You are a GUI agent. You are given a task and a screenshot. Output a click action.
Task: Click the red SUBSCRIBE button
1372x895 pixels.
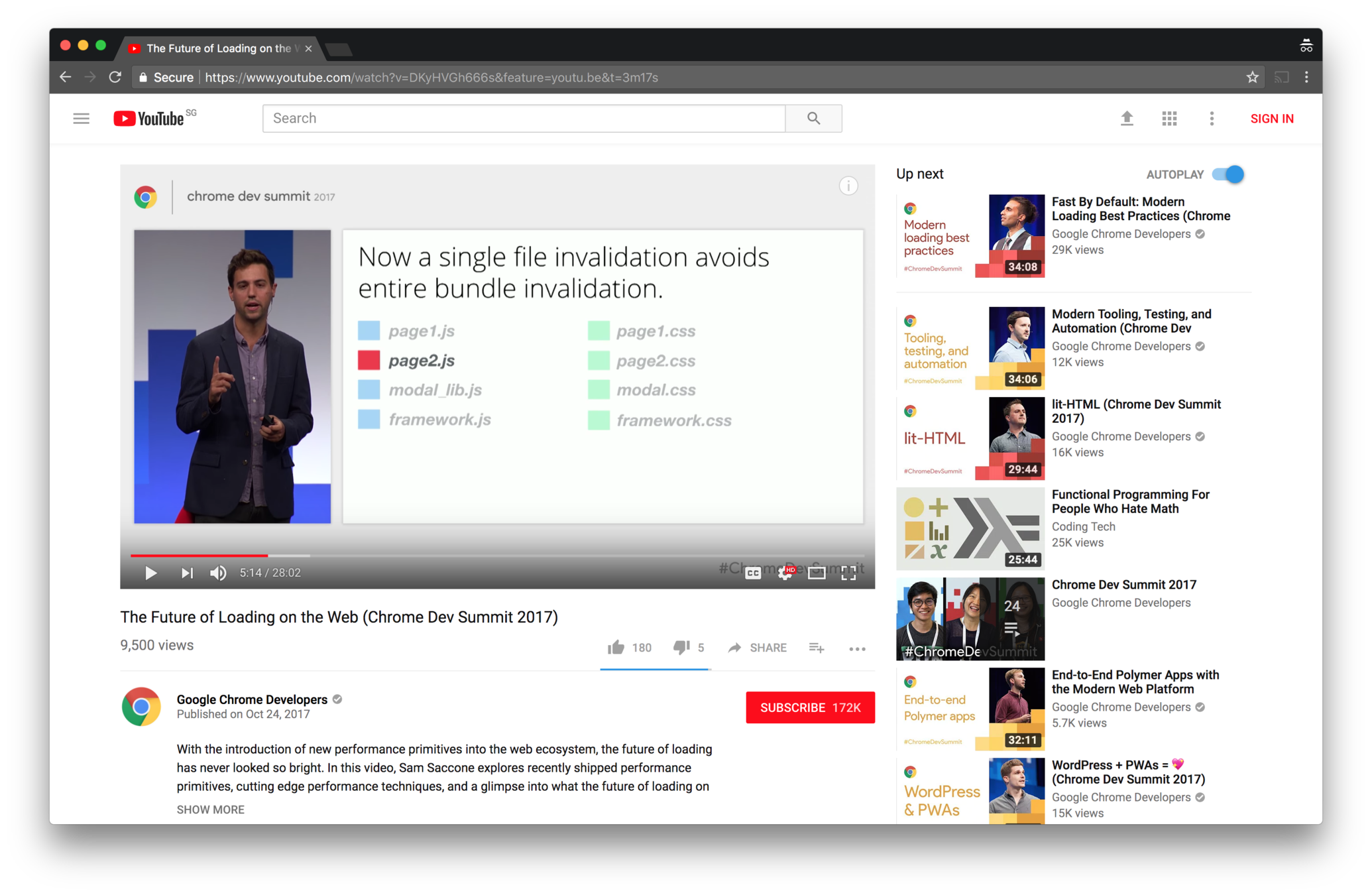click(x=810, y=707)
